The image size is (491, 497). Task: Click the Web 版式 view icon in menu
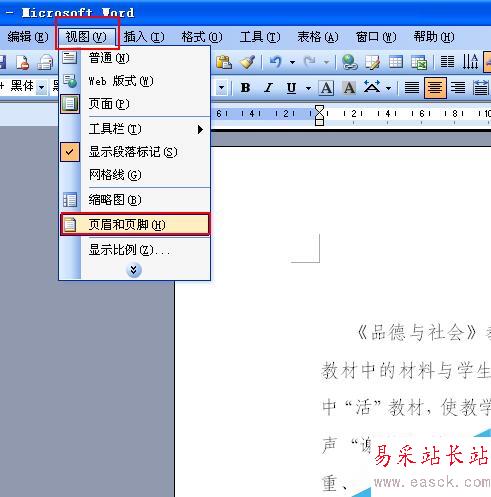coord(70,81)
